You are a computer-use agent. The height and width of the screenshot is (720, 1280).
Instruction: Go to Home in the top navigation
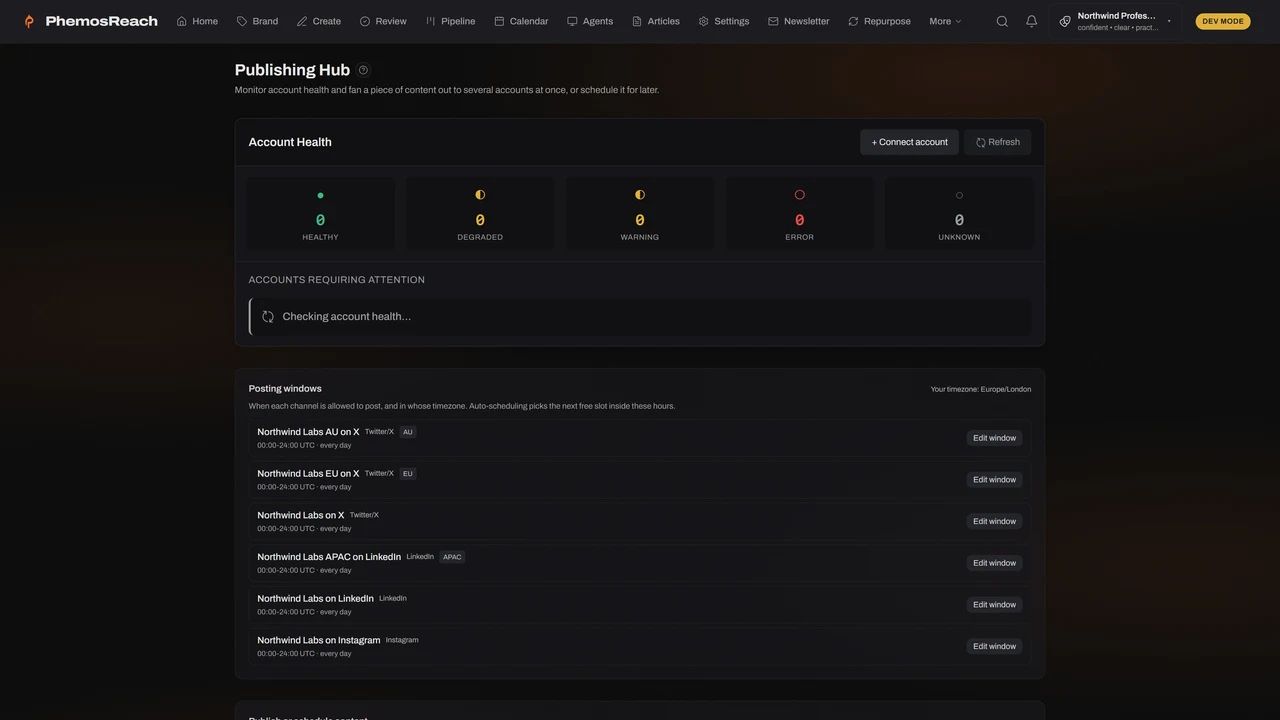[x=197, y=21]
